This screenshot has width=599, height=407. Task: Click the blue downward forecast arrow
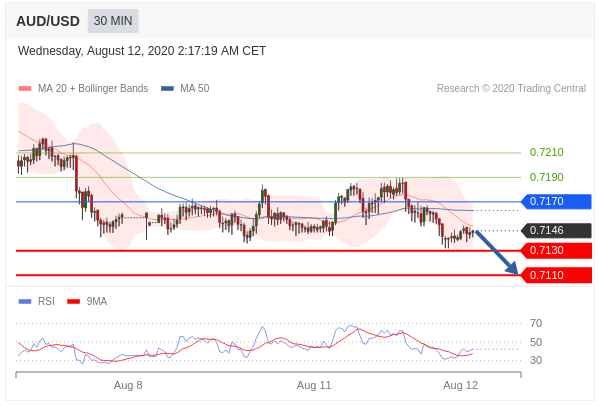[497, 252]
